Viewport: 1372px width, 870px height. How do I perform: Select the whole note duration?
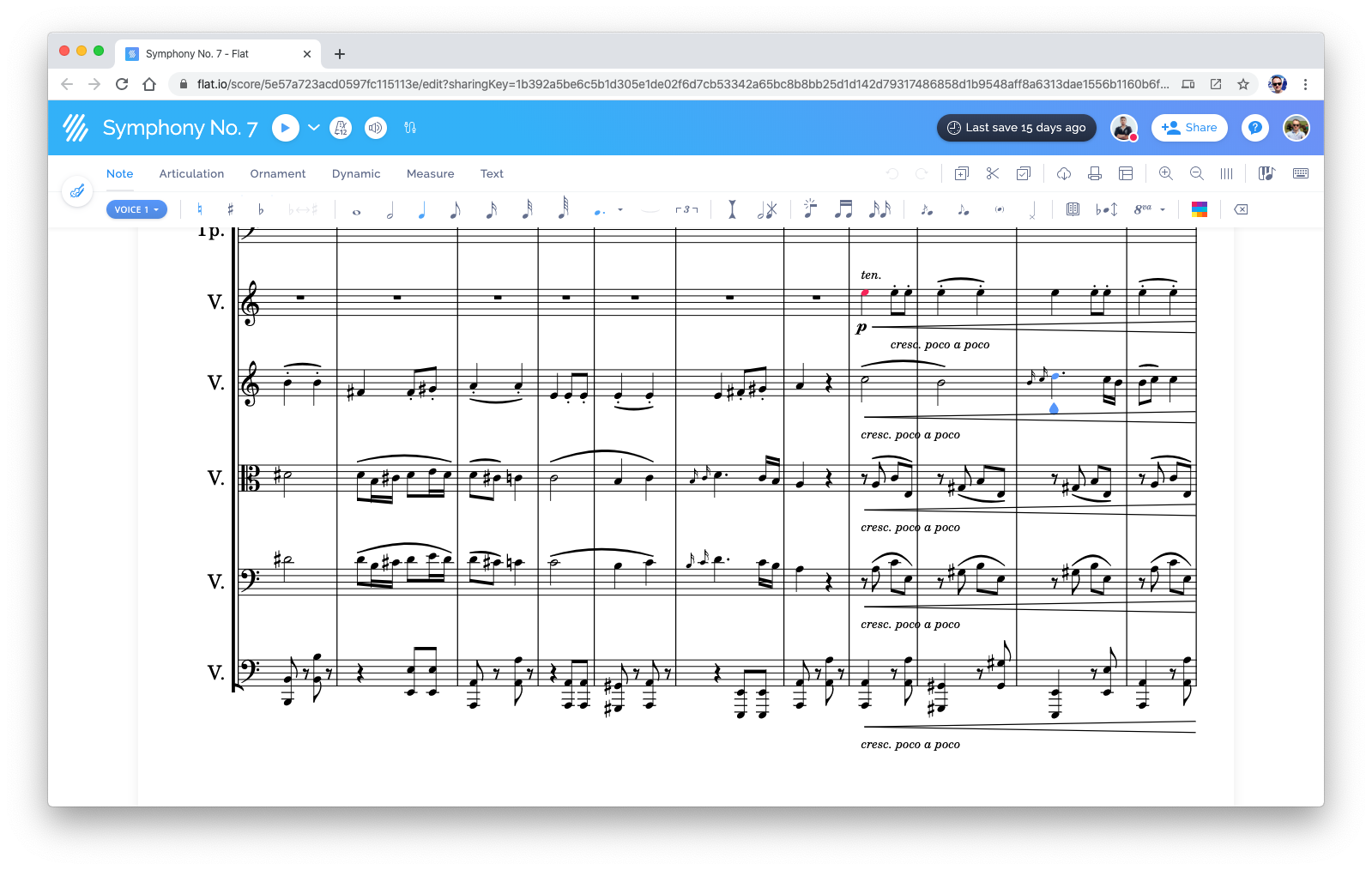coord(357,211)
